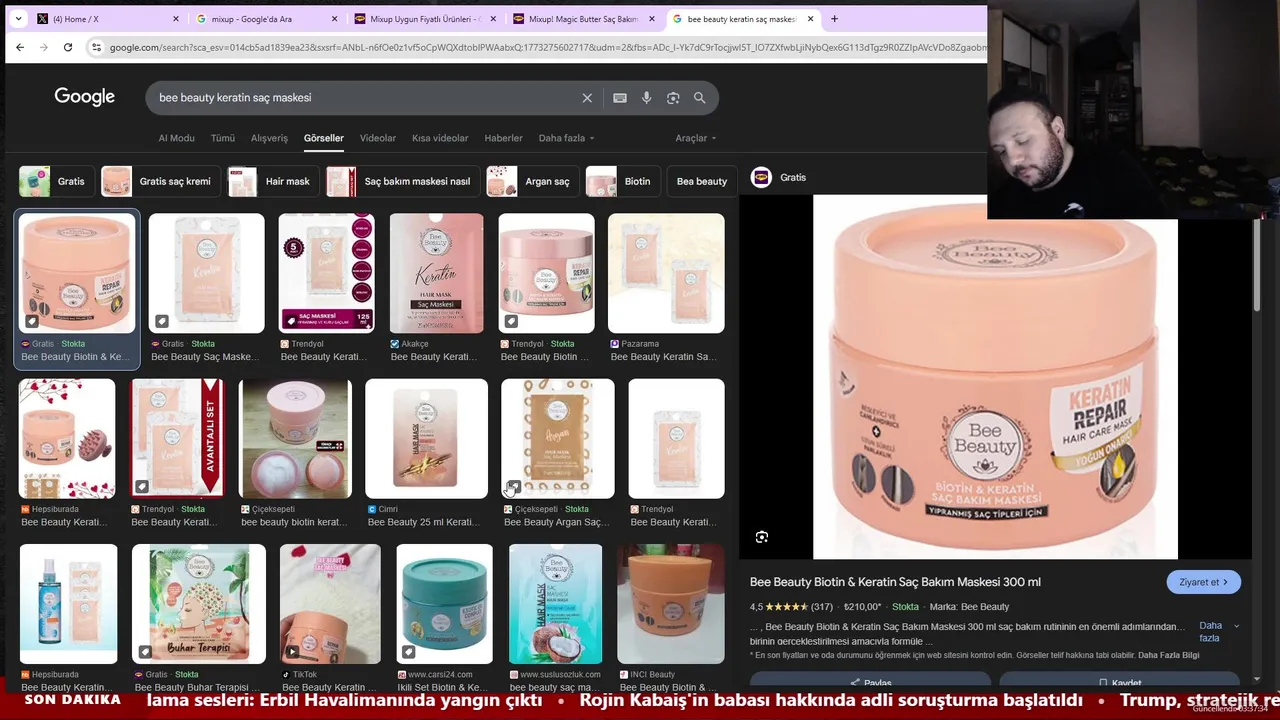Expand description with 'Daha fazla' chevron
The width and height of the screenshot is (1280, 720).
(1219, 632)
